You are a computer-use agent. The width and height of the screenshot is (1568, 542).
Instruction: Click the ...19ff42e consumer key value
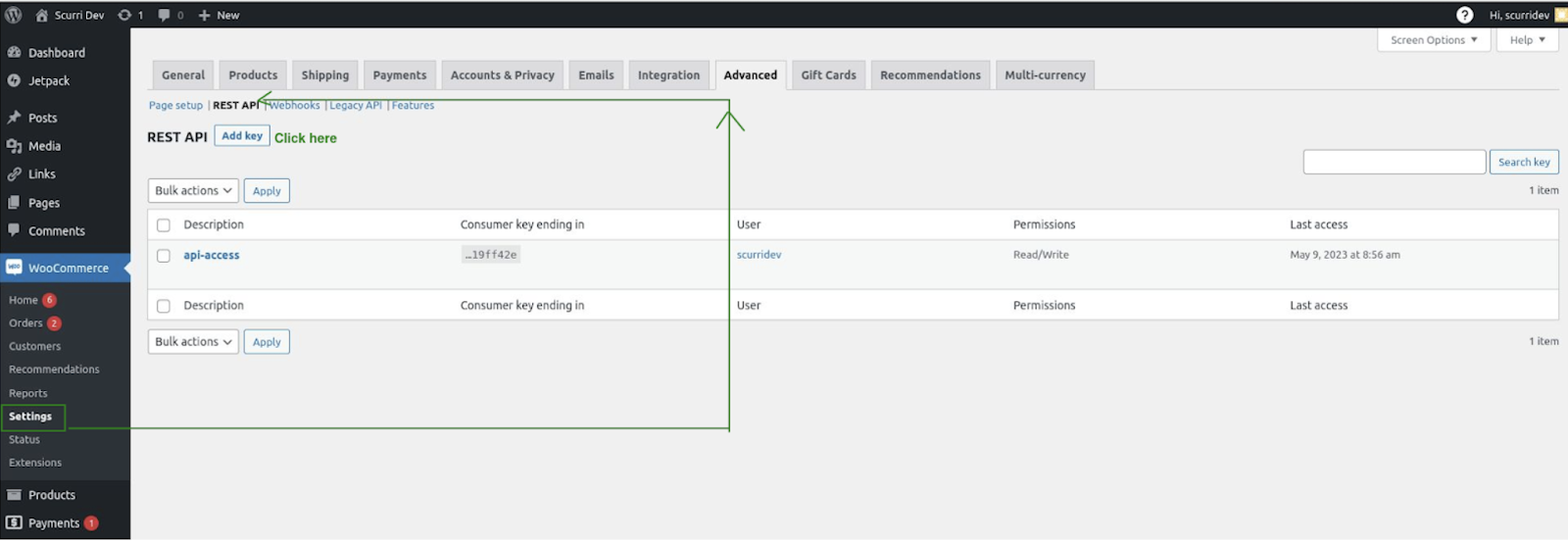[491, 255]
